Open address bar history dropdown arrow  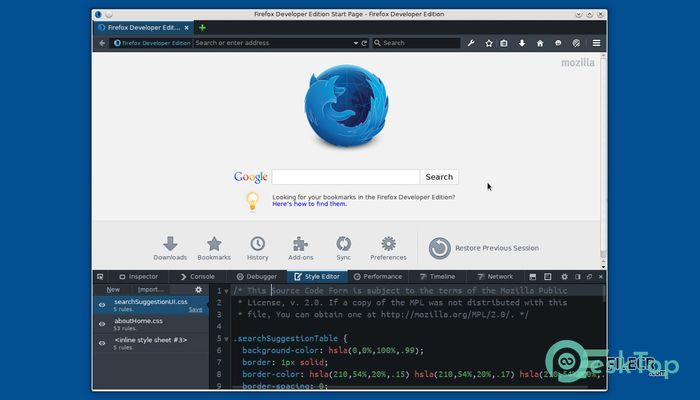click(x=356, y=43)
